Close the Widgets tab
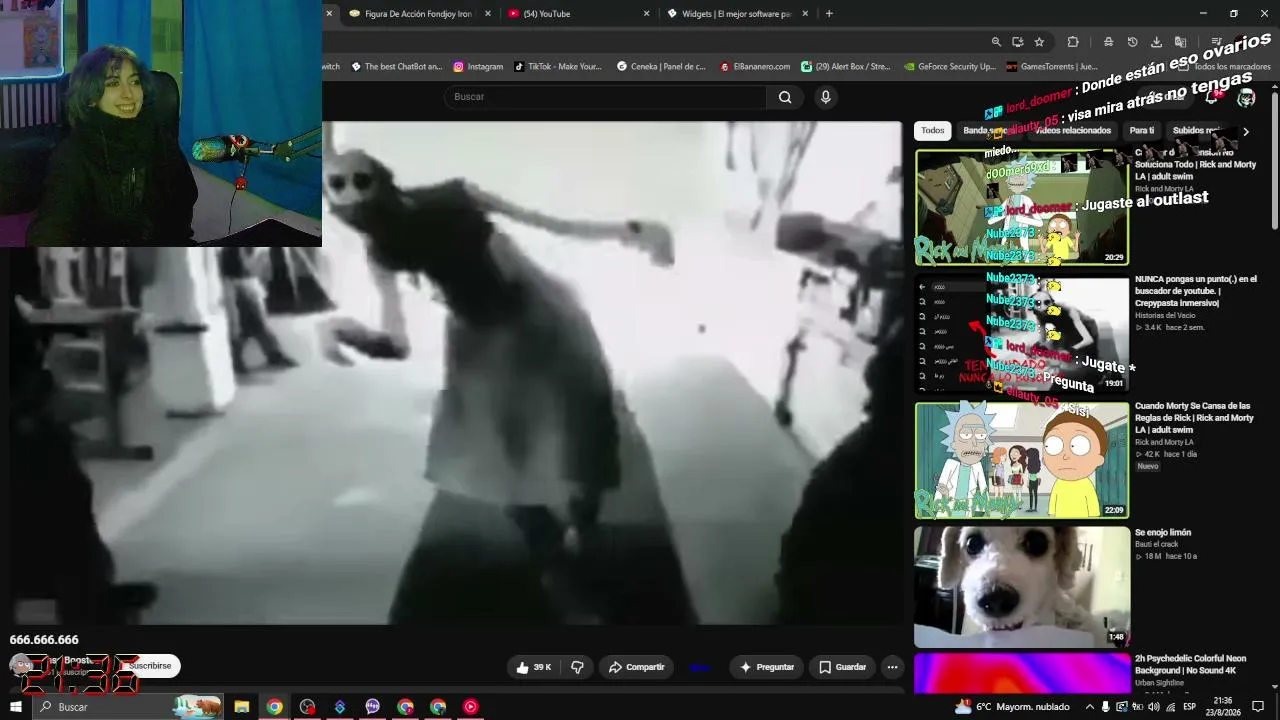Screen dimensions: 1280x720 (805, 14)
